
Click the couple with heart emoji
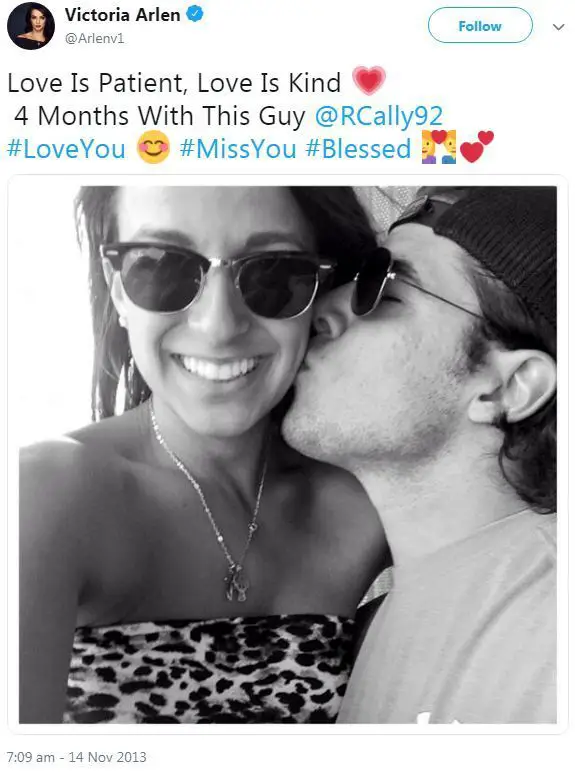click(x=439, y=147)
